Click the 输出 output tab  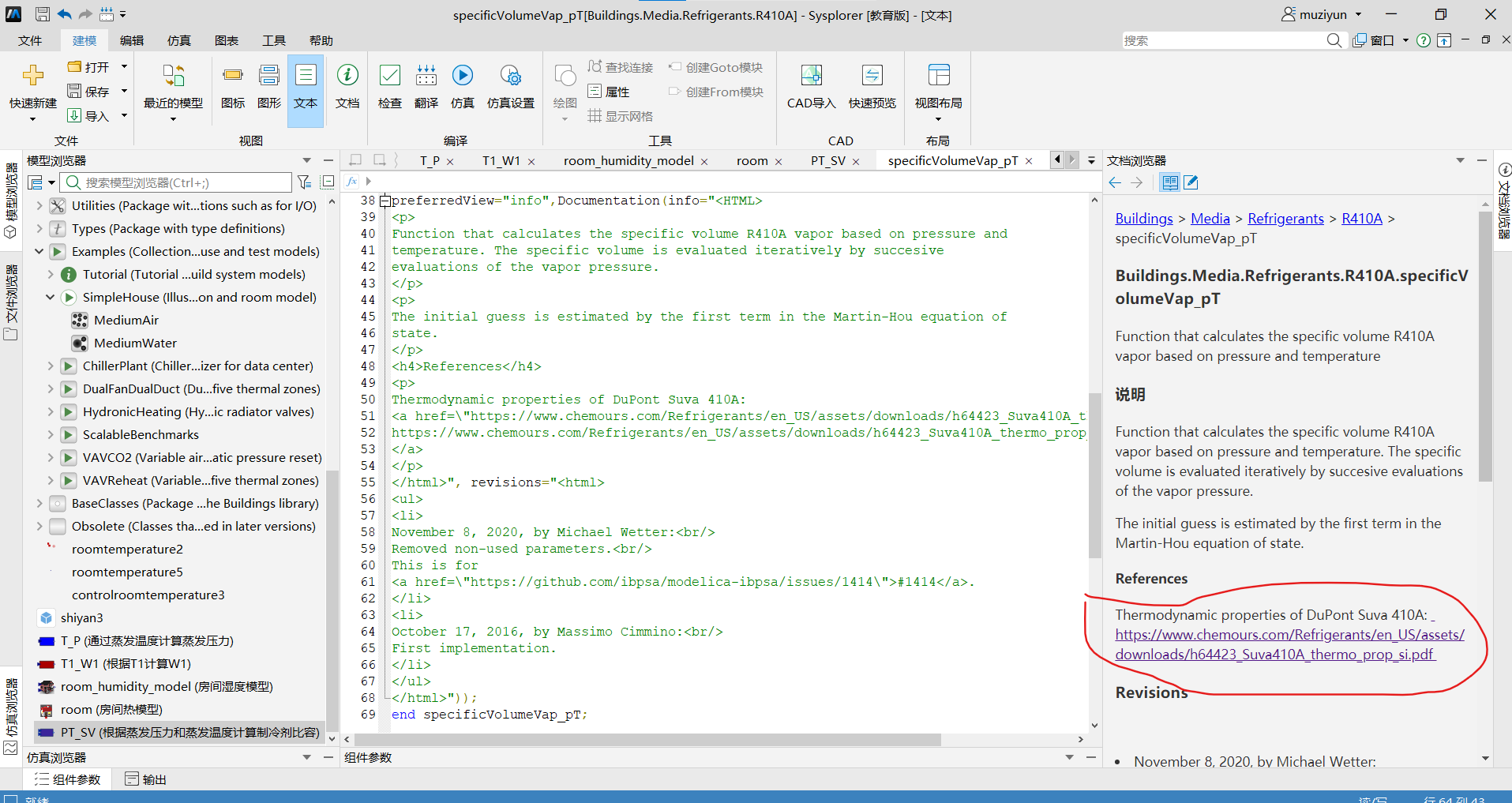tap(146, 779)
